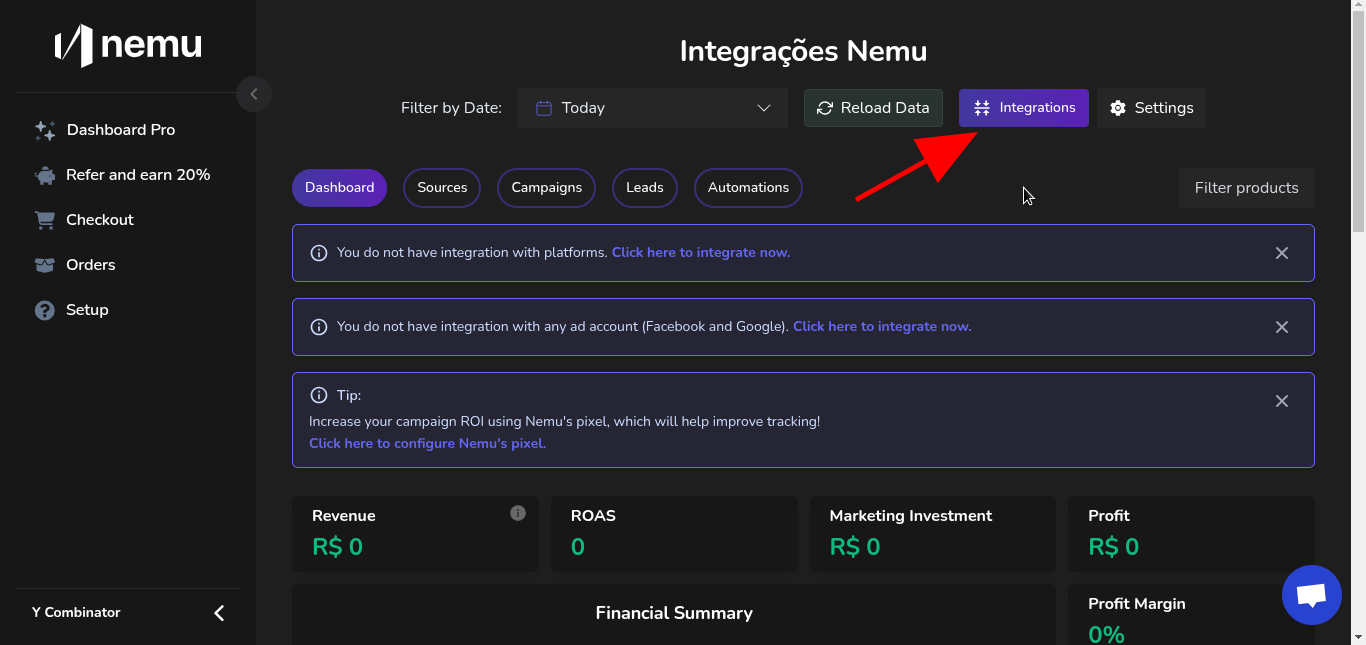Dismiss the platforms integration notice
Image resolution: width=1366 pixels, height=645 pixels.
click(1282, 253)
